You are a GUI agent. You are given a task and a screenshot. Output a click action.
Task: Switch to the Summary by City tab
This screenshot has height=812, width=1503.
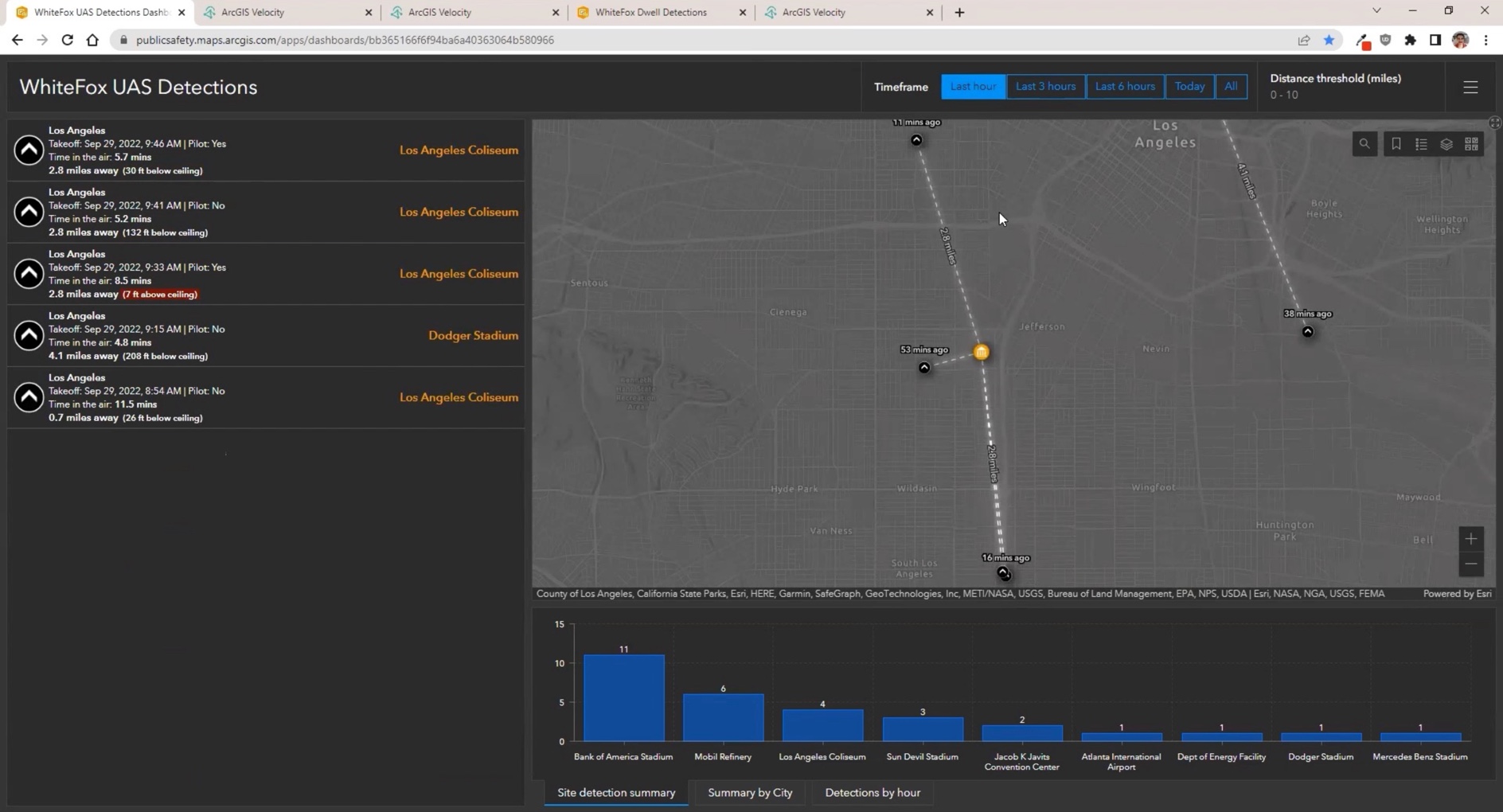click(x=749, y=792)
